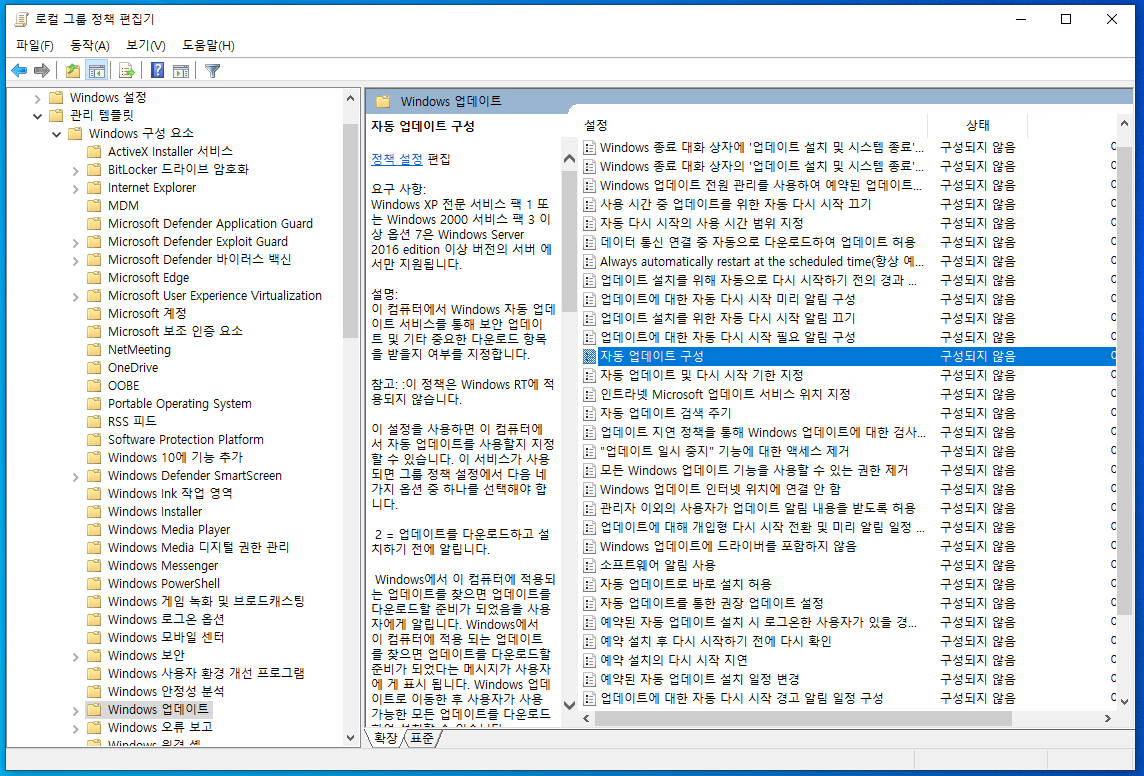Image resolution: width=1144 pixels, height=776 pixels.
Task: Click the up-one-level folder toolbar icon
Action: click(x=72, y=71)
